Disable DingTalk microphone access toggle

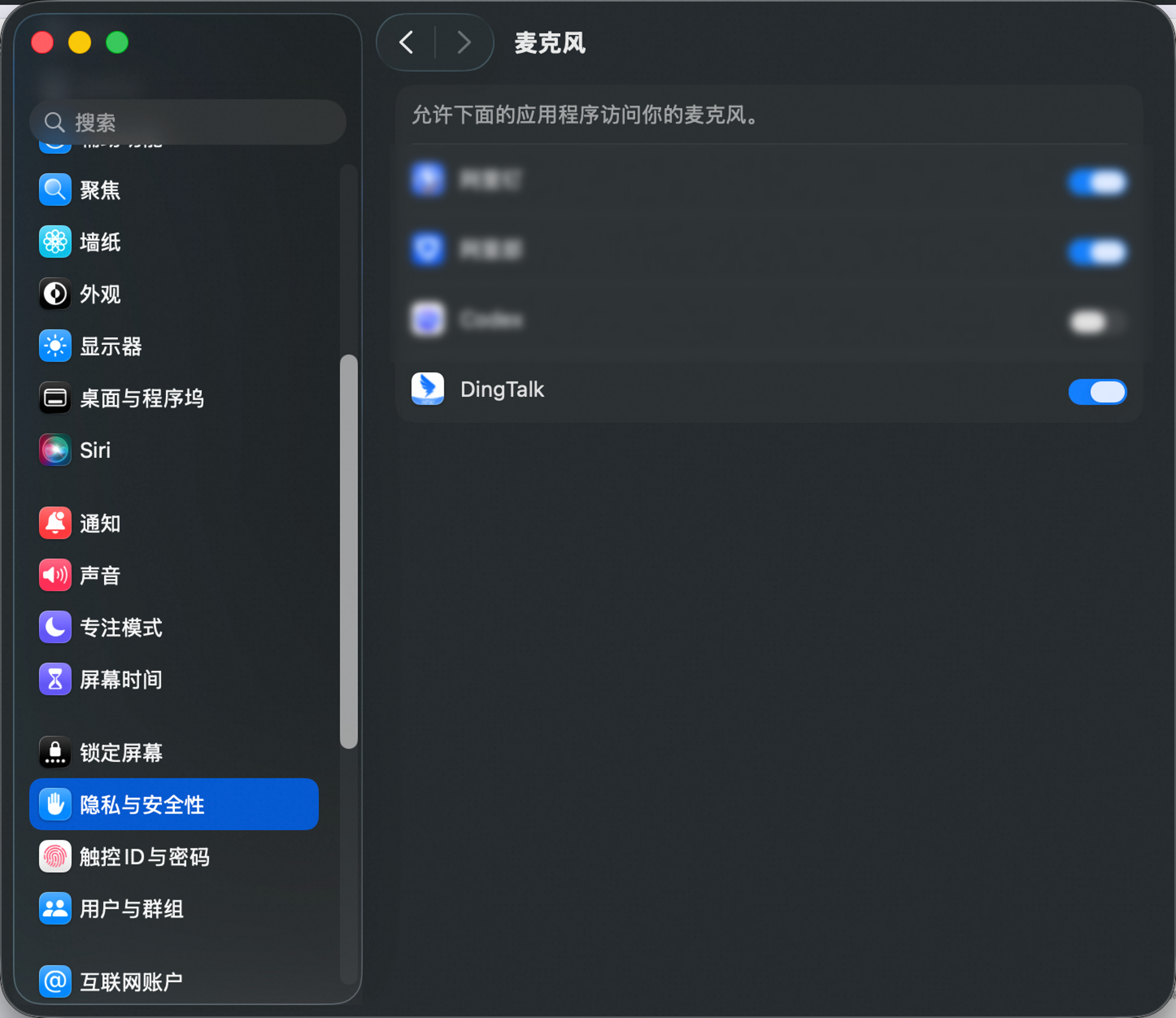click(1098, 392)
